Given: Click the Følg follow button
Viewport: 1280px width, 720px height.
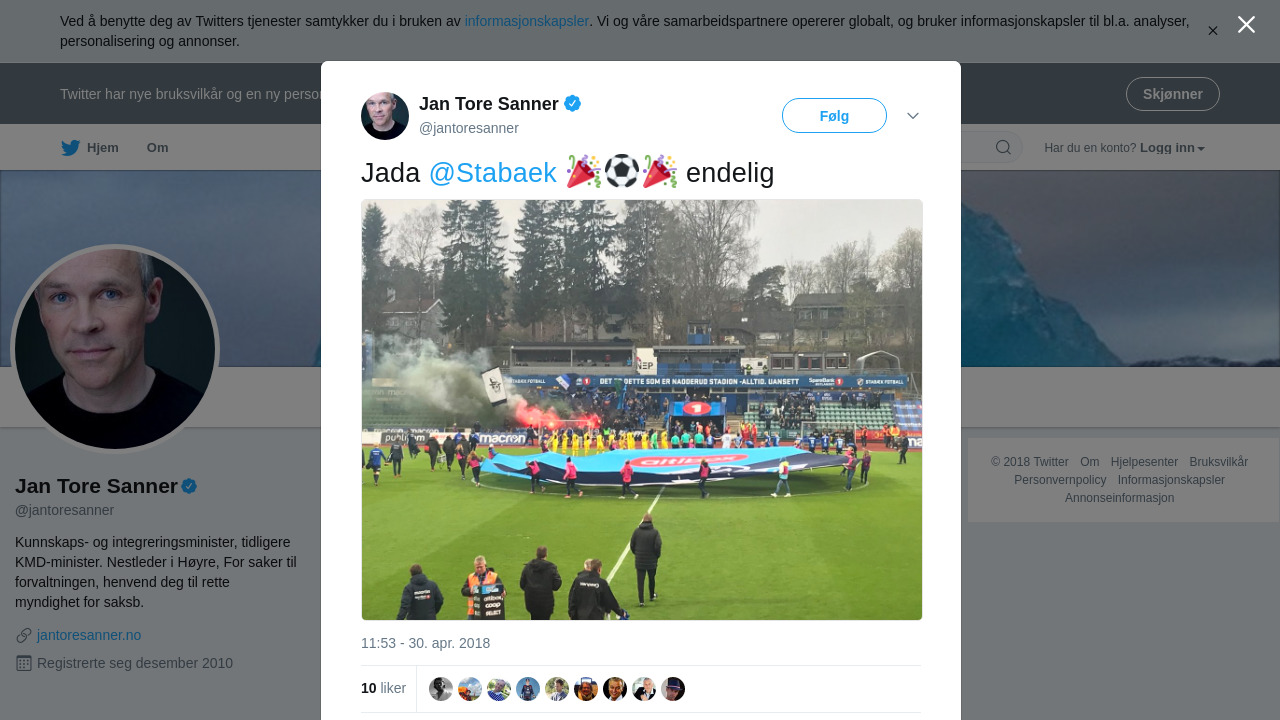Looking at the screenshot, I should coord(834,116).
